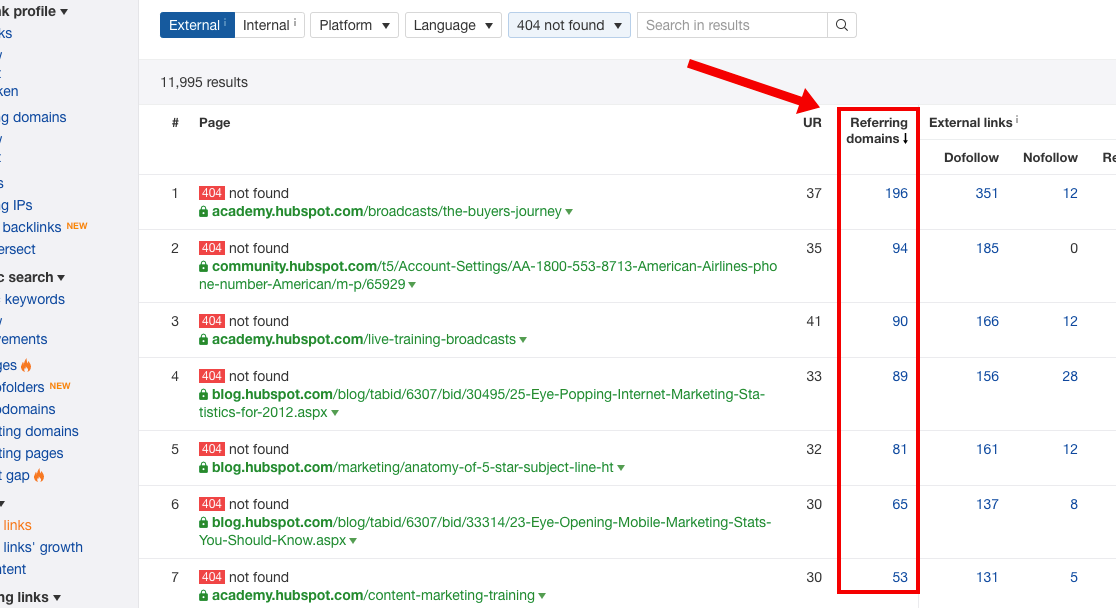Click the 11,995 results count text
This screenshot has width=1116, height=608.
point(204,83)
